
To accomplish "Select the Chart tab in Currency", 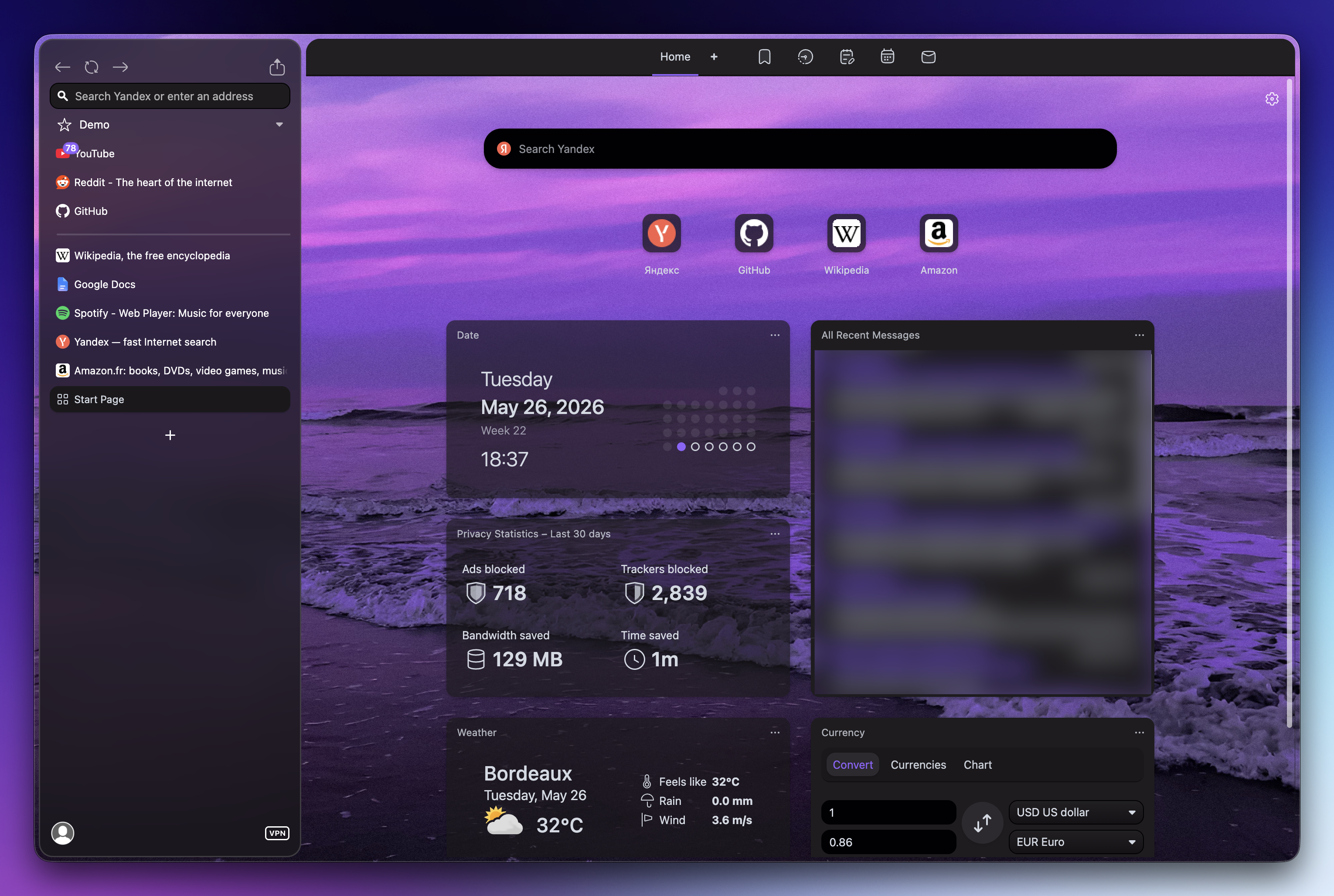I will click(x=977, y=764).
